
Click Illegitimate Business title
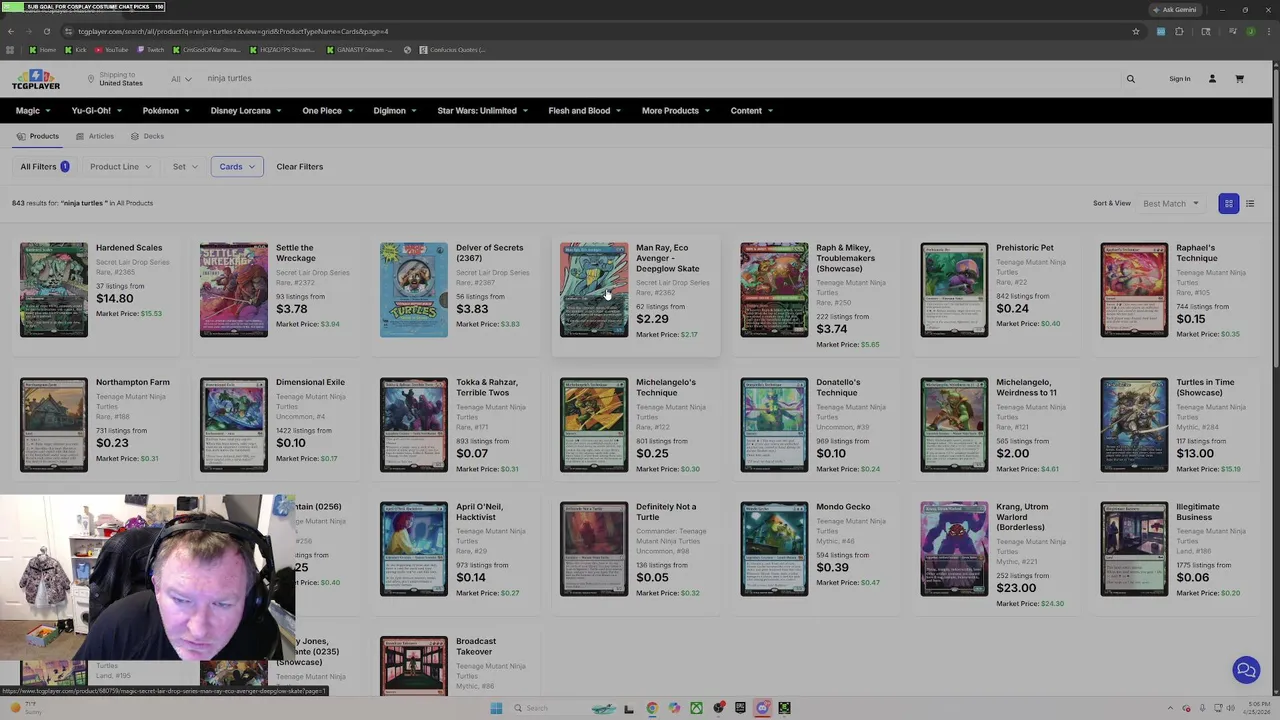(x=1198, y=512)
